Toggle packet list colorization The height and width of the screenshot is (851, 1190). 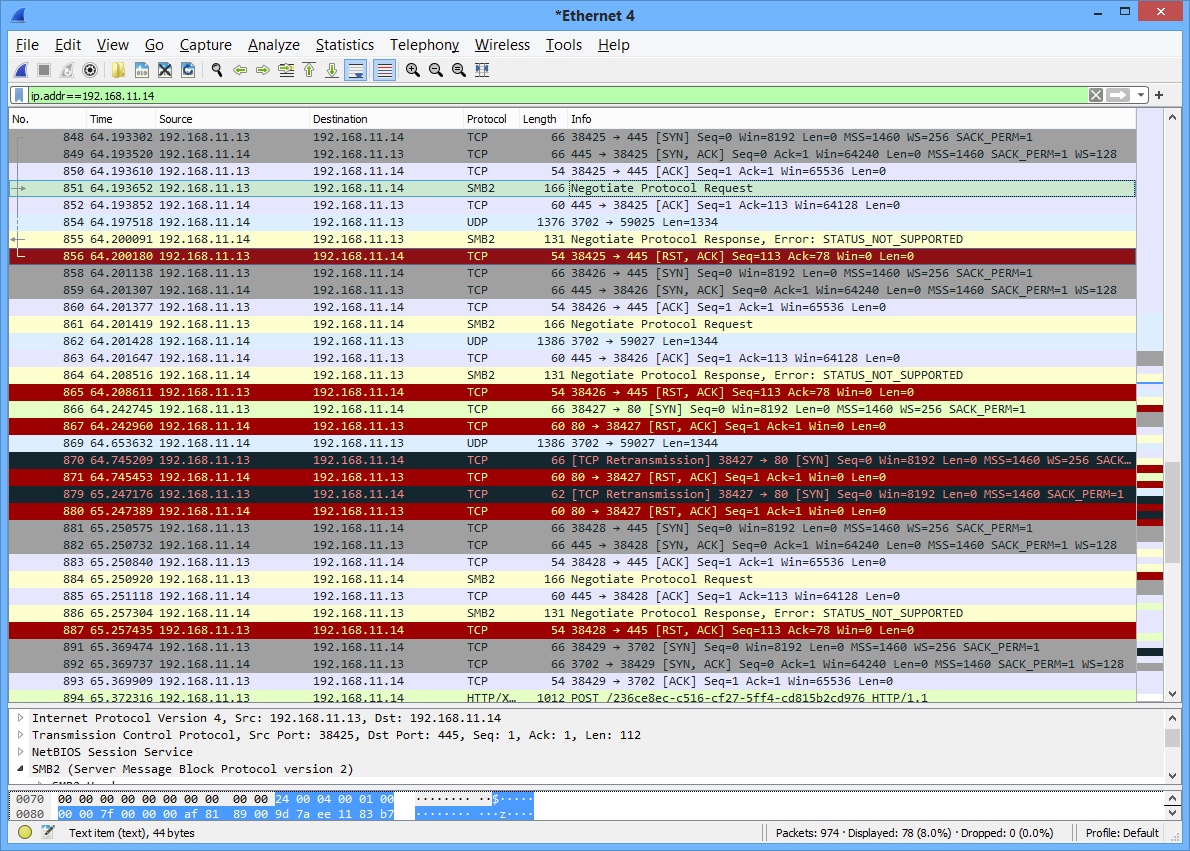pos(383,70)
